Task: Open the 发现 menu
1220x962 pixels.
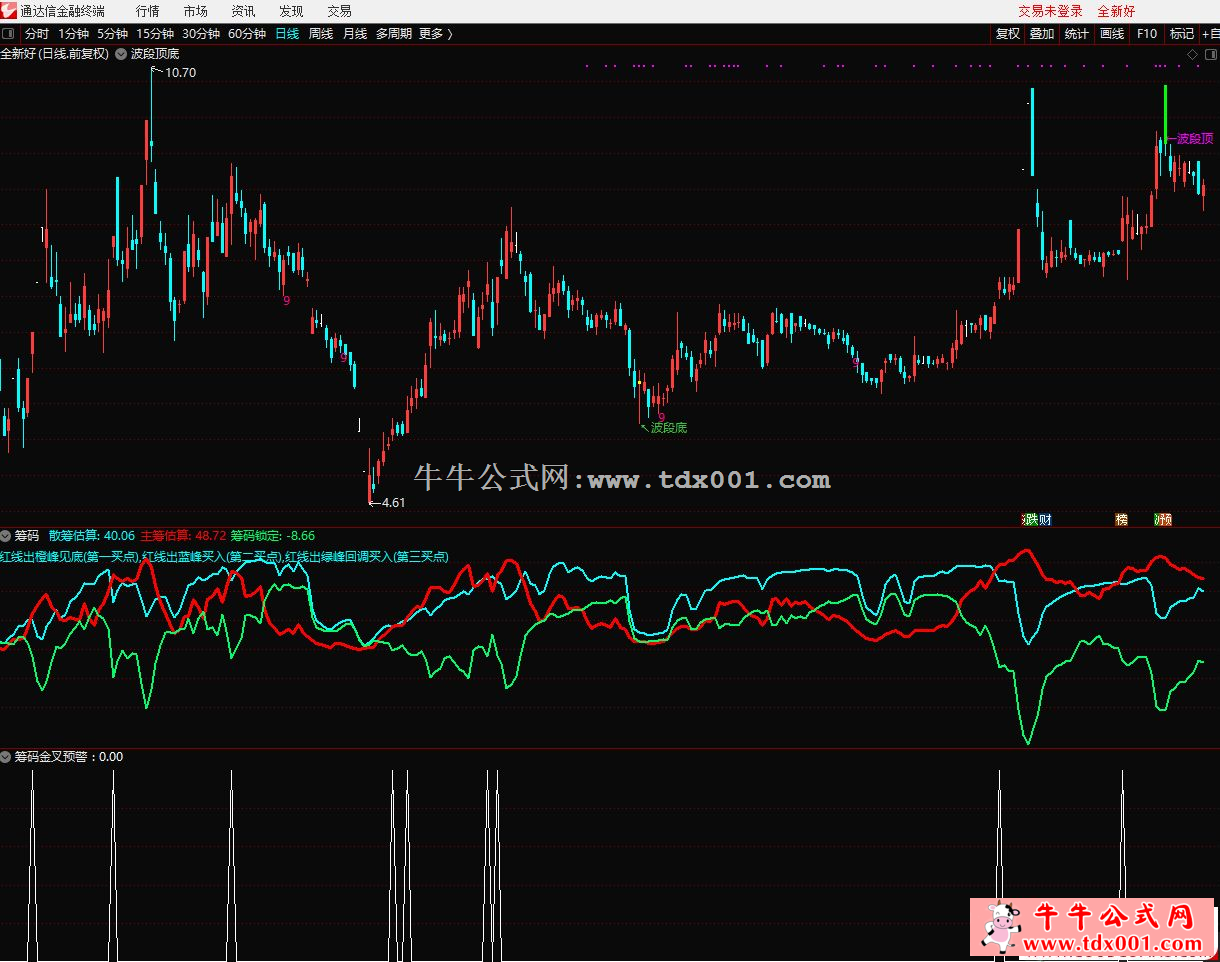Action: [291, 11]
